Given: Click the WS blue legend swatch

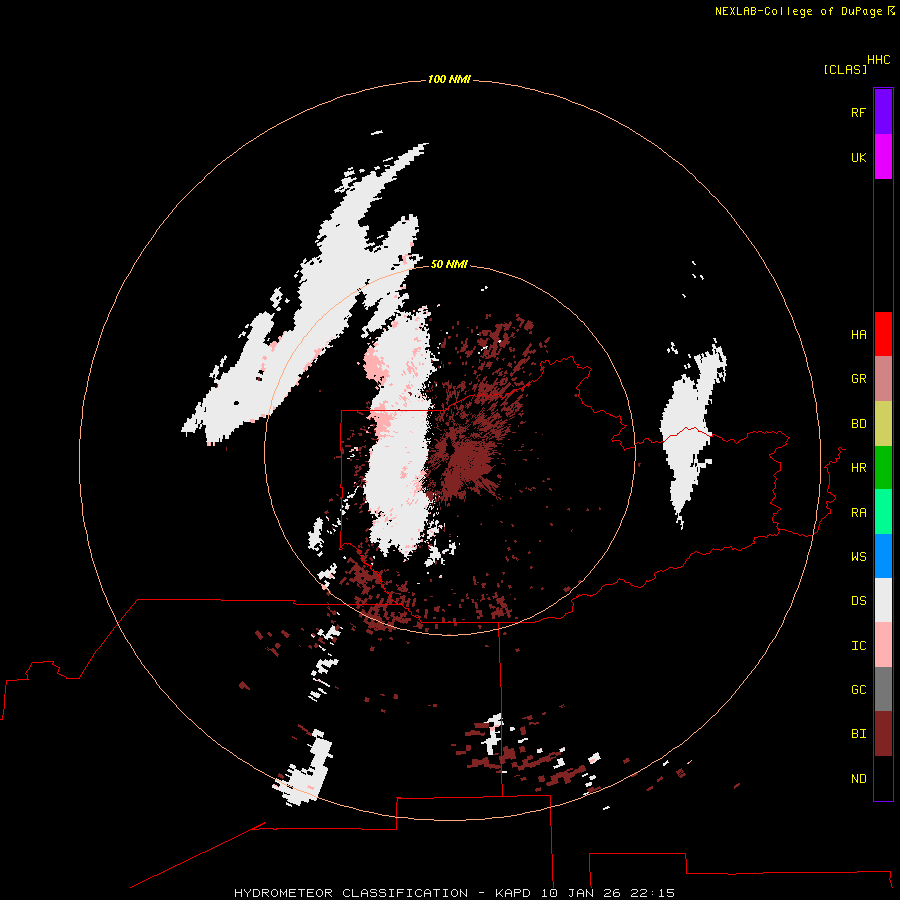Looking at the screenshot, I should [x=883, y=556].
